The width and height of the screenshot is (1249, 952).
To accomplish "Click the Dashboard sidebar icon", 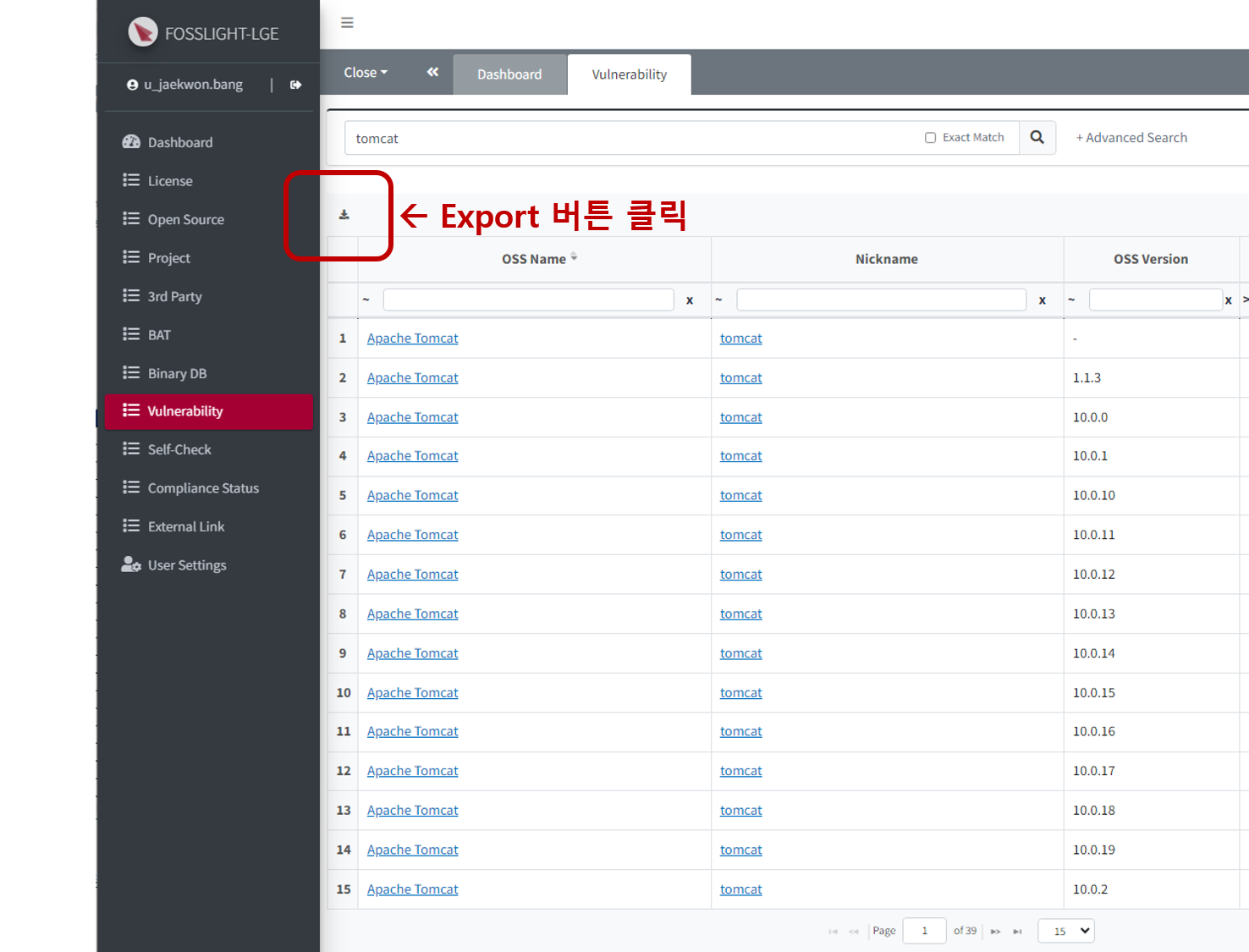I will click(131, 142).
